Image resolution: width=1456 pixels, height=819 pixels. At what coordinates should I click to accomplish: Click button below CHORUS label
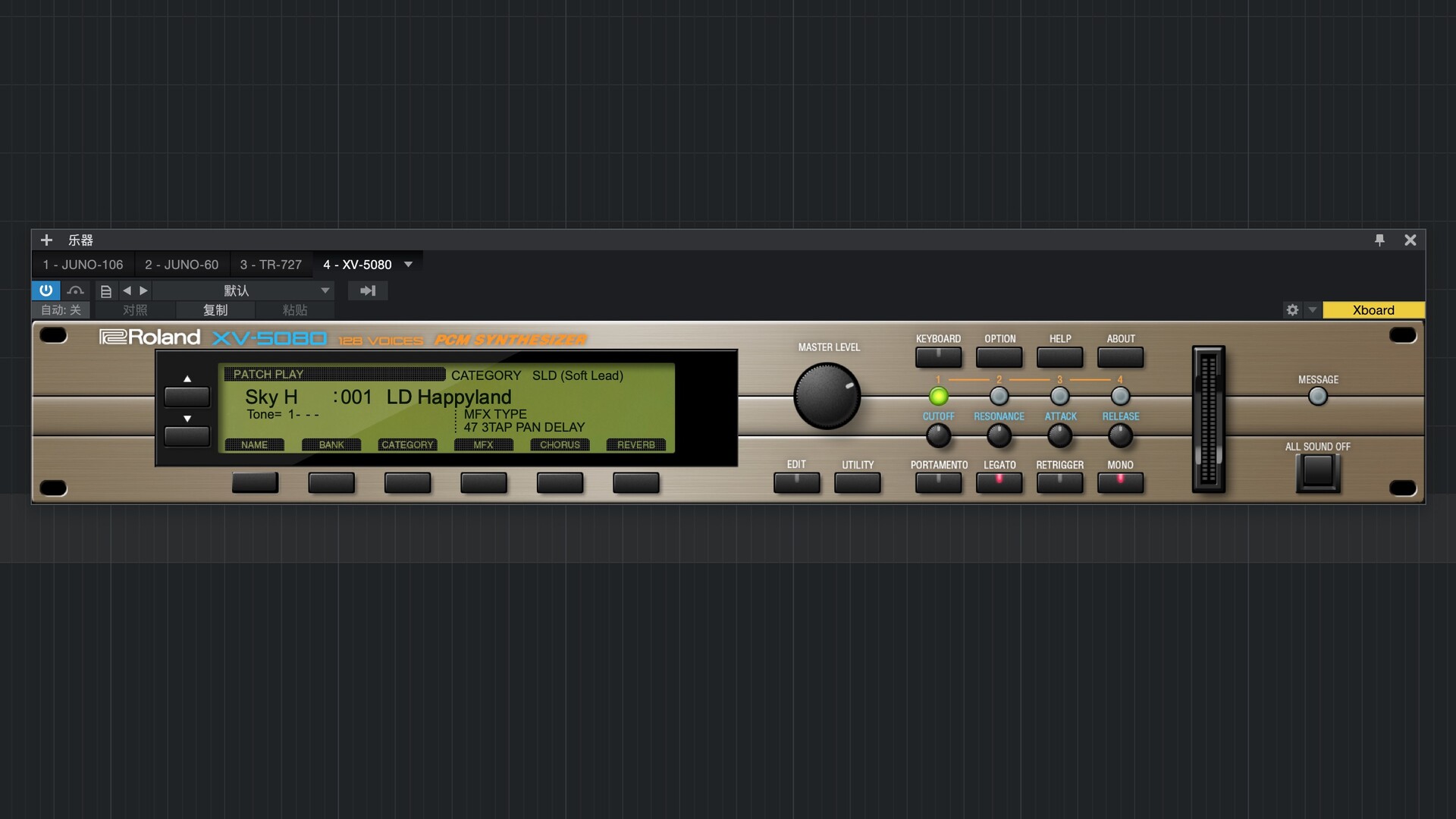click(x=560, y=482)
